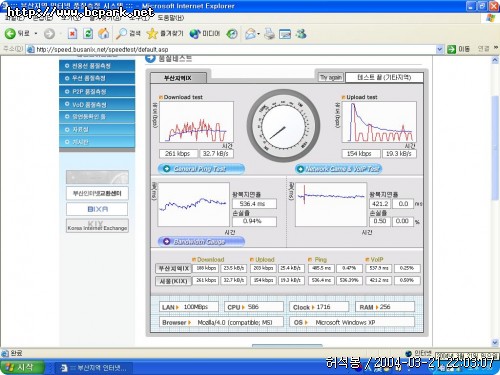
Task: Click the 테스트 끝 (기타지역) status field
Action: click(384, 77)
